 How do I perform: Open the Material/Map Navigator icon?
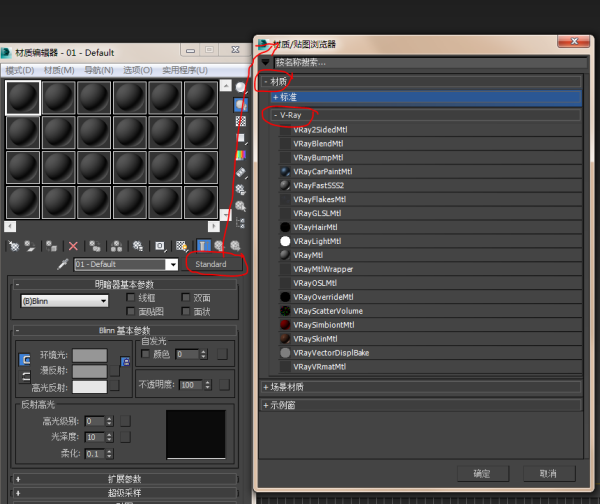(241, 223)
